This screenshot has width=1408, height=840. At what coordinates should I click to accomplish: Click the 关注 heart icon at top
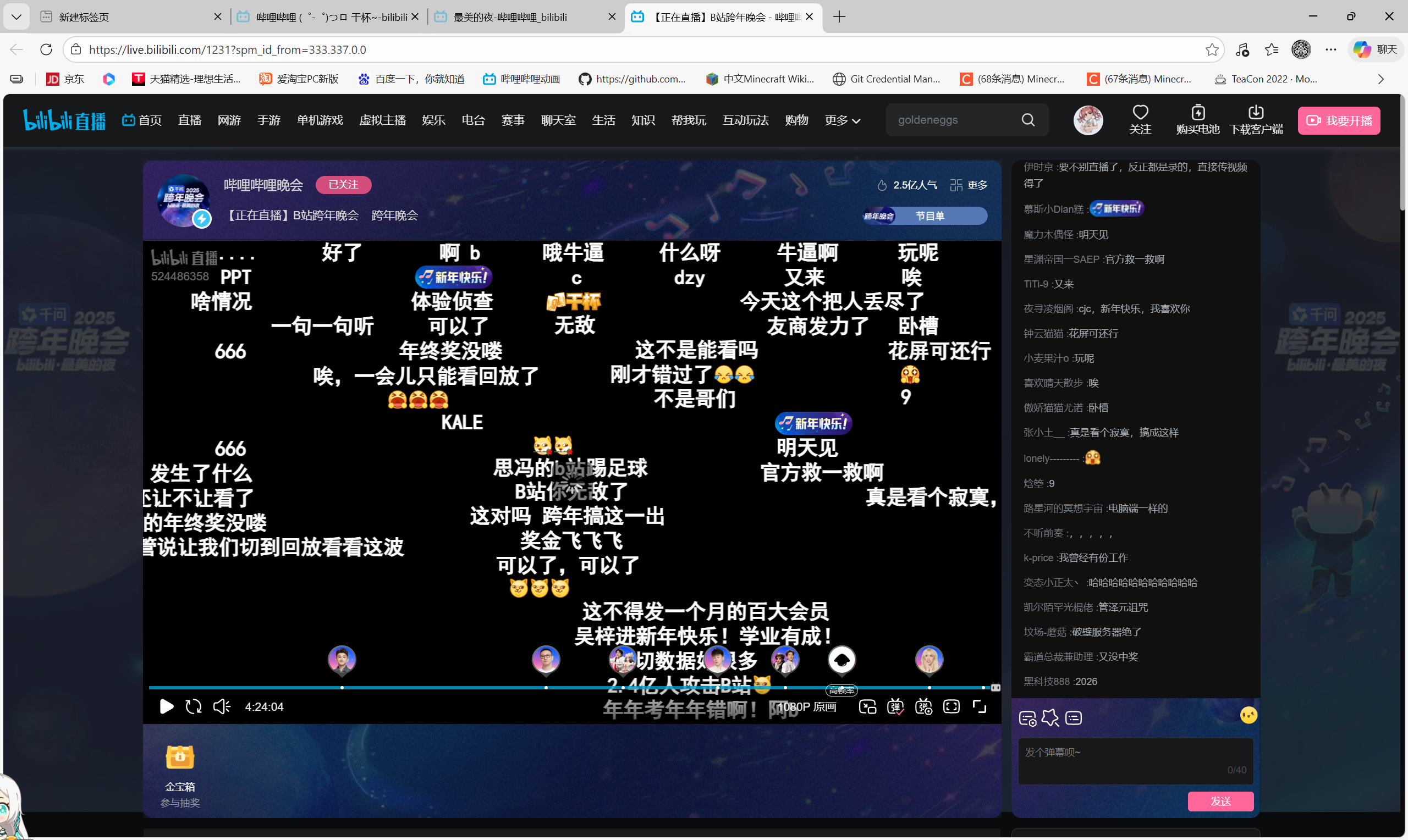point(1140,112)
